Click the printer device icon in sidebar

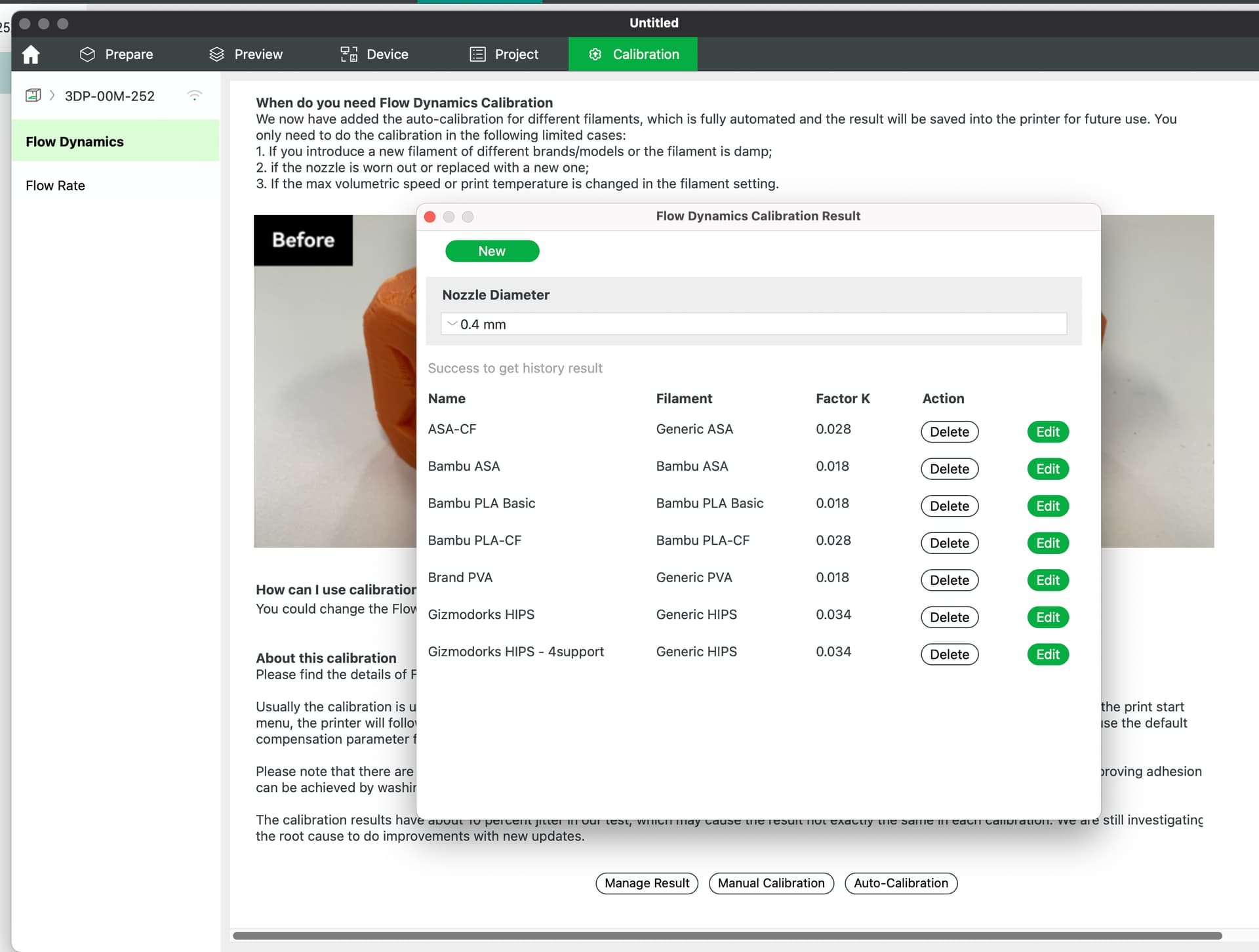pyautogui.click(x=33, y=96)
